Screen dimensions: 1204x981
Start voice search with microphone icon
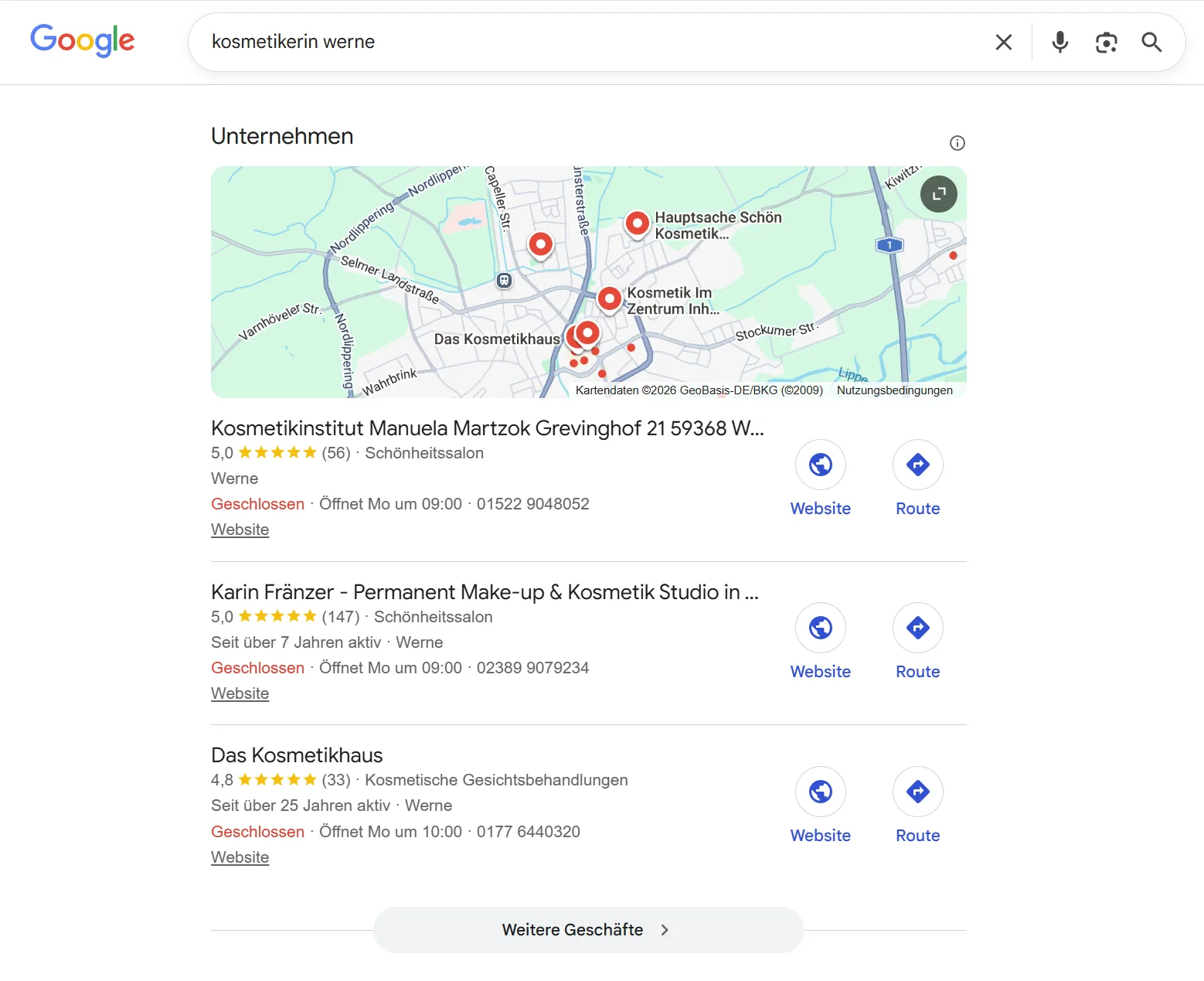1060,42
